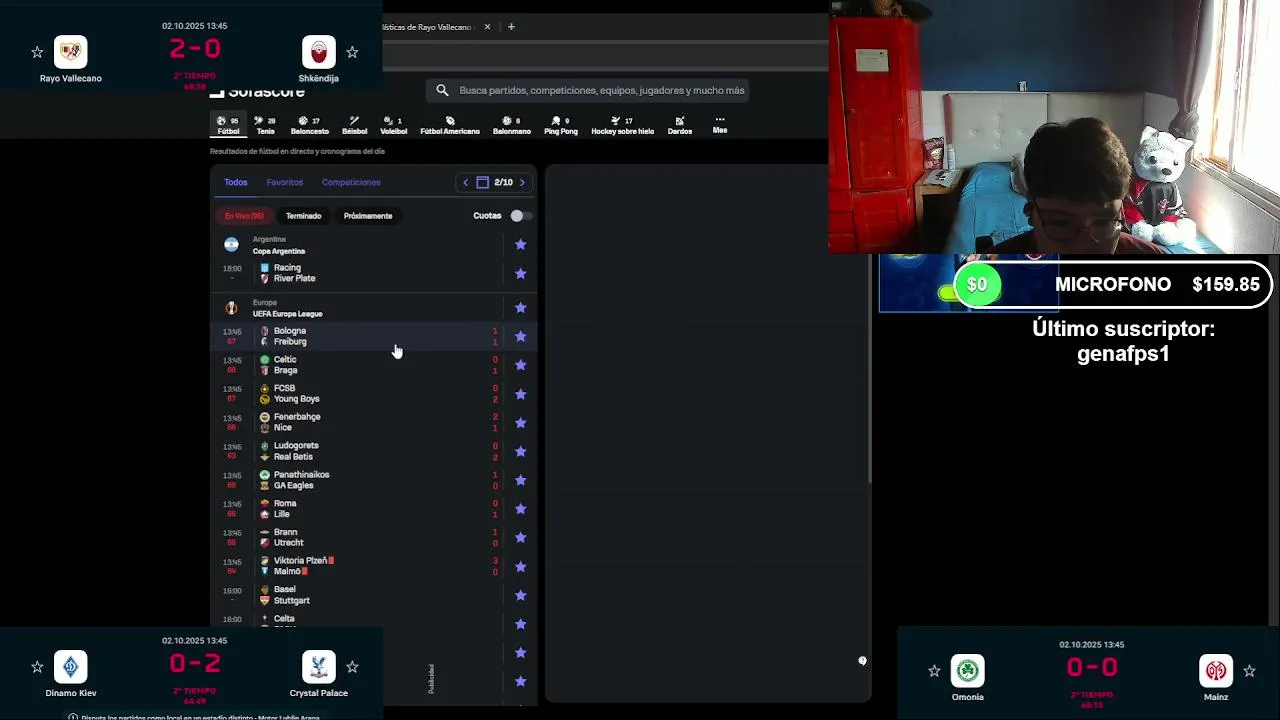
Task: Open the Tenis sport category
Action: (x=265, y=125)
